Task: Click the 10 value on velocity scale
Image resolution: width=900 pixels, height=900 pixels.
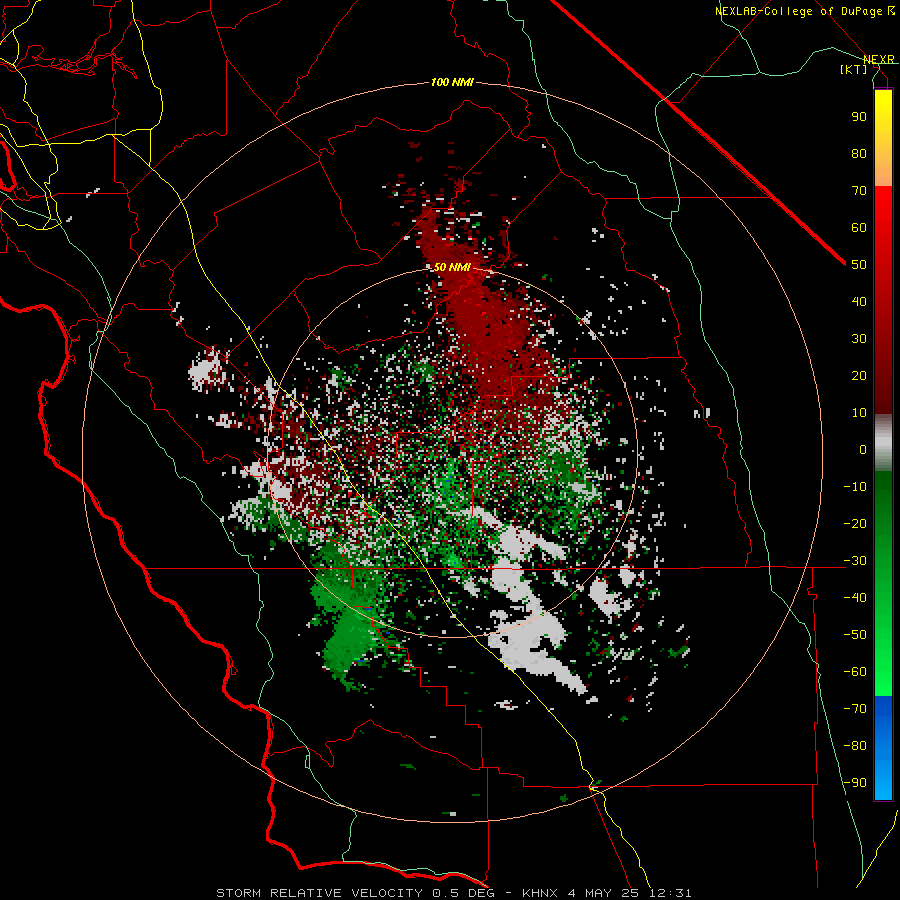Action: 859,413
